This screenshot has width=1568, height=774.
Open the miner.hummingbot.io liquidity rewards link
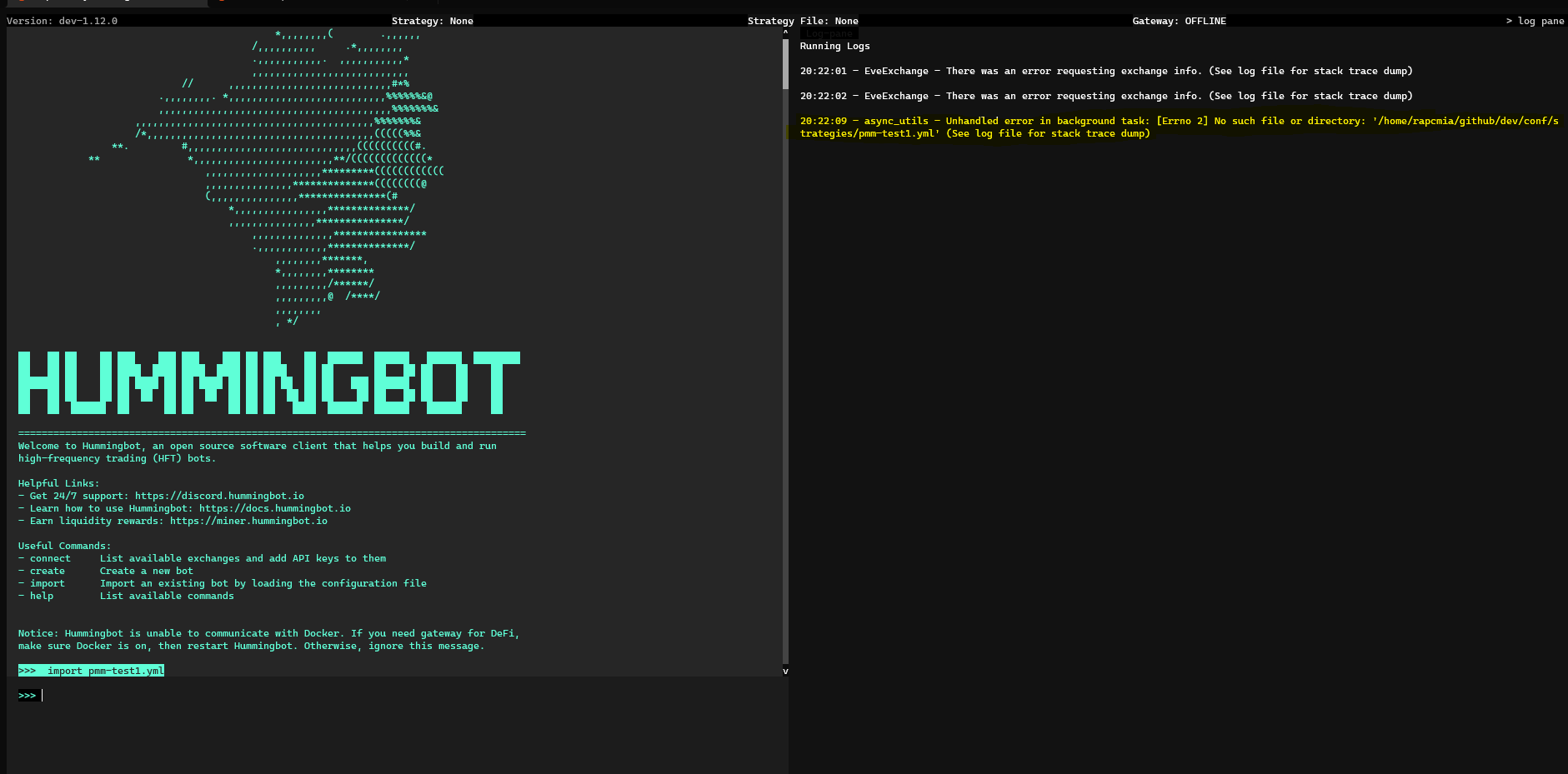248,521
